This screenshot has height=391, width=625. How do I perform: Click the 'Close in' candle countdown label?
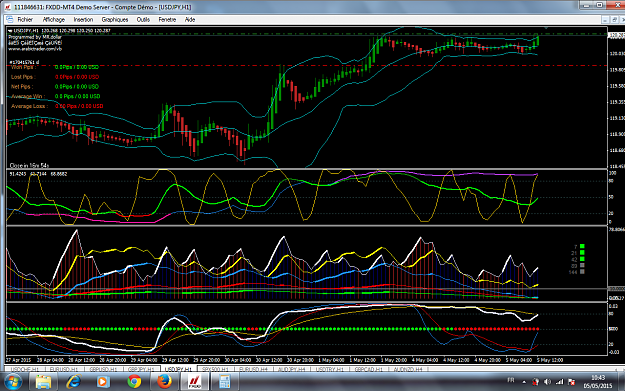tap(29, 165)
